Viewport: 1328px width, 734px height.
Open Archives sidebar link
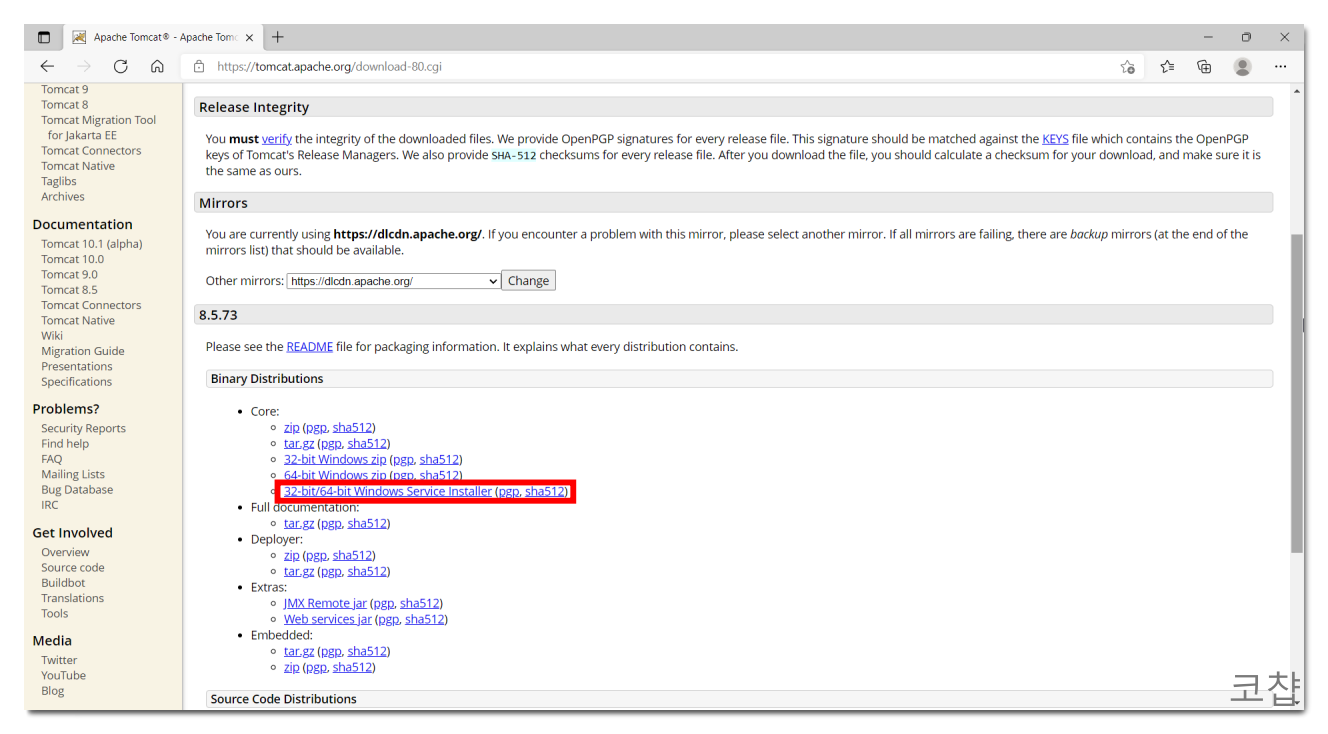point(63,196)
